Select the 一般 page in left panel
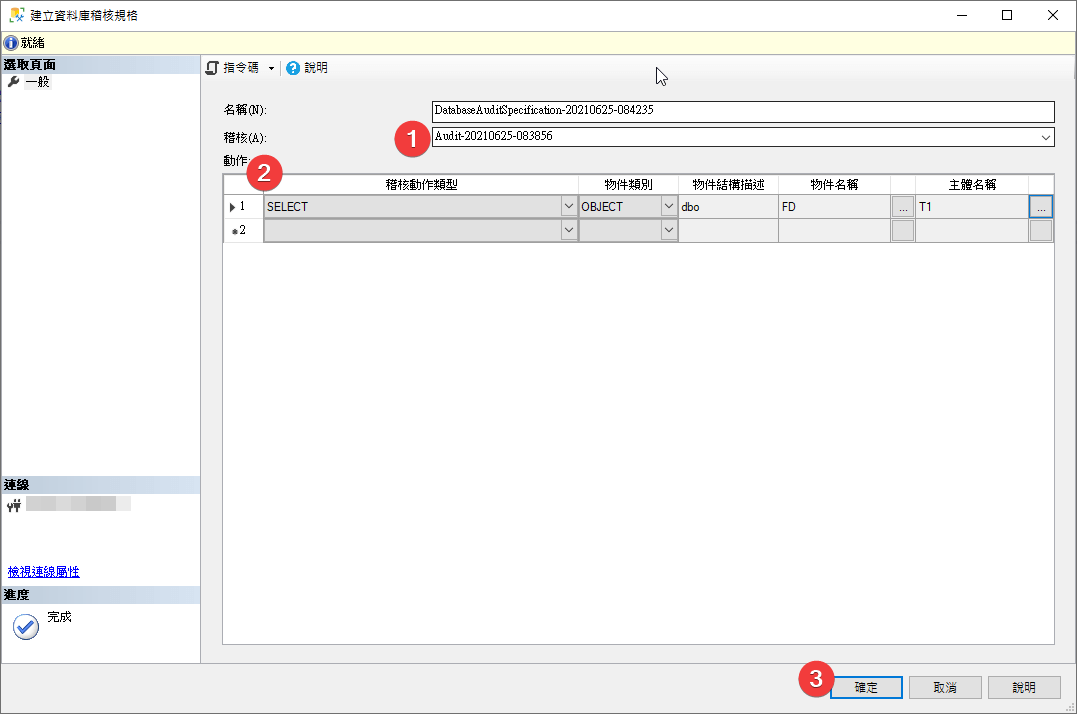 (x=37, y=82)
